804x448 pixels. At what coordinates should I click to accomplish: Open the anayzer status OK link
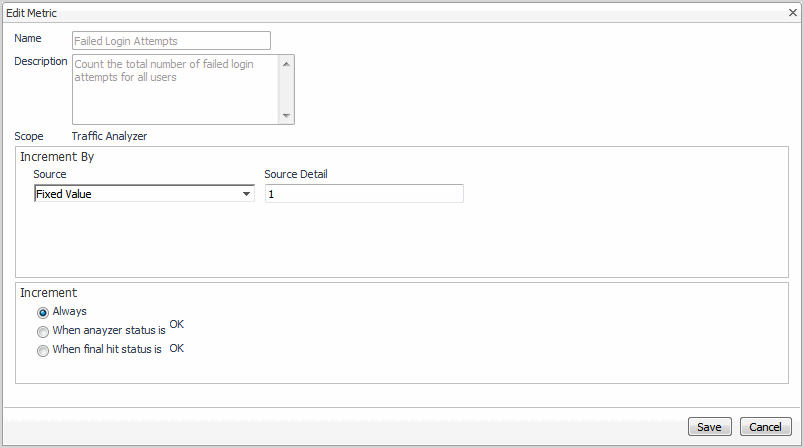tap(177, 325)
